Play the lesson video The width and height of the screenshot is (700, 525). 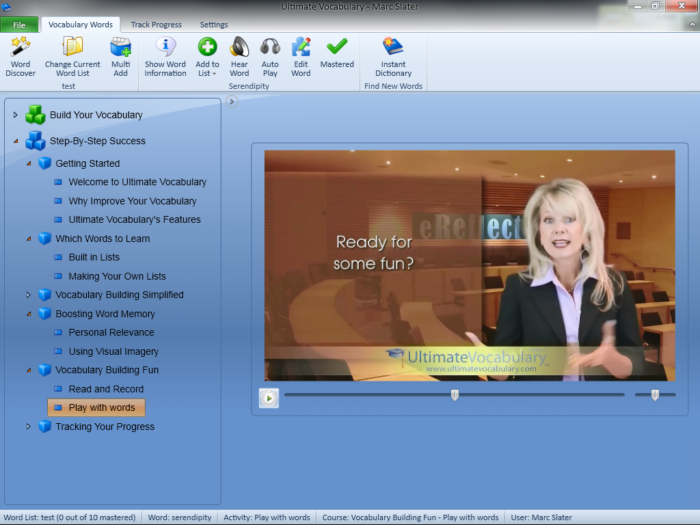click(269, 398)
